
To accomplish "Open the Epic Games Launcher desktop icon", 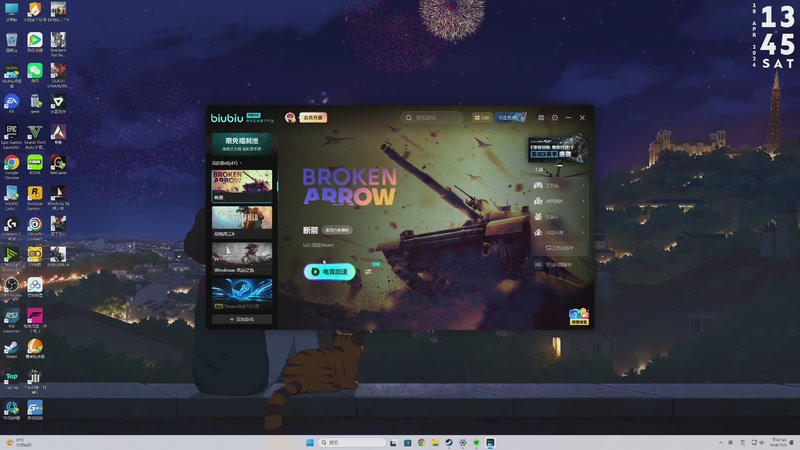I will 11,137.
